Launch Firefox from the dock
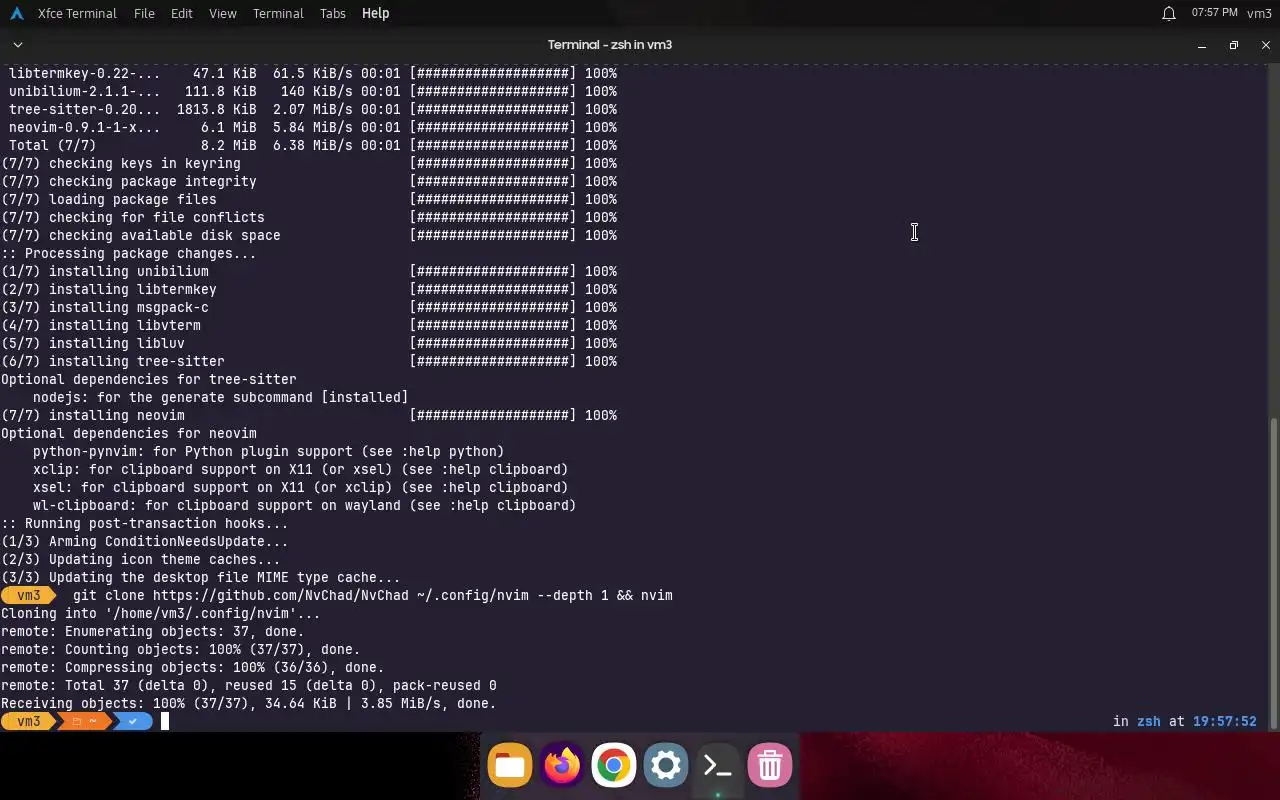Screen dimensions: 1280x800 click(562, 766)
